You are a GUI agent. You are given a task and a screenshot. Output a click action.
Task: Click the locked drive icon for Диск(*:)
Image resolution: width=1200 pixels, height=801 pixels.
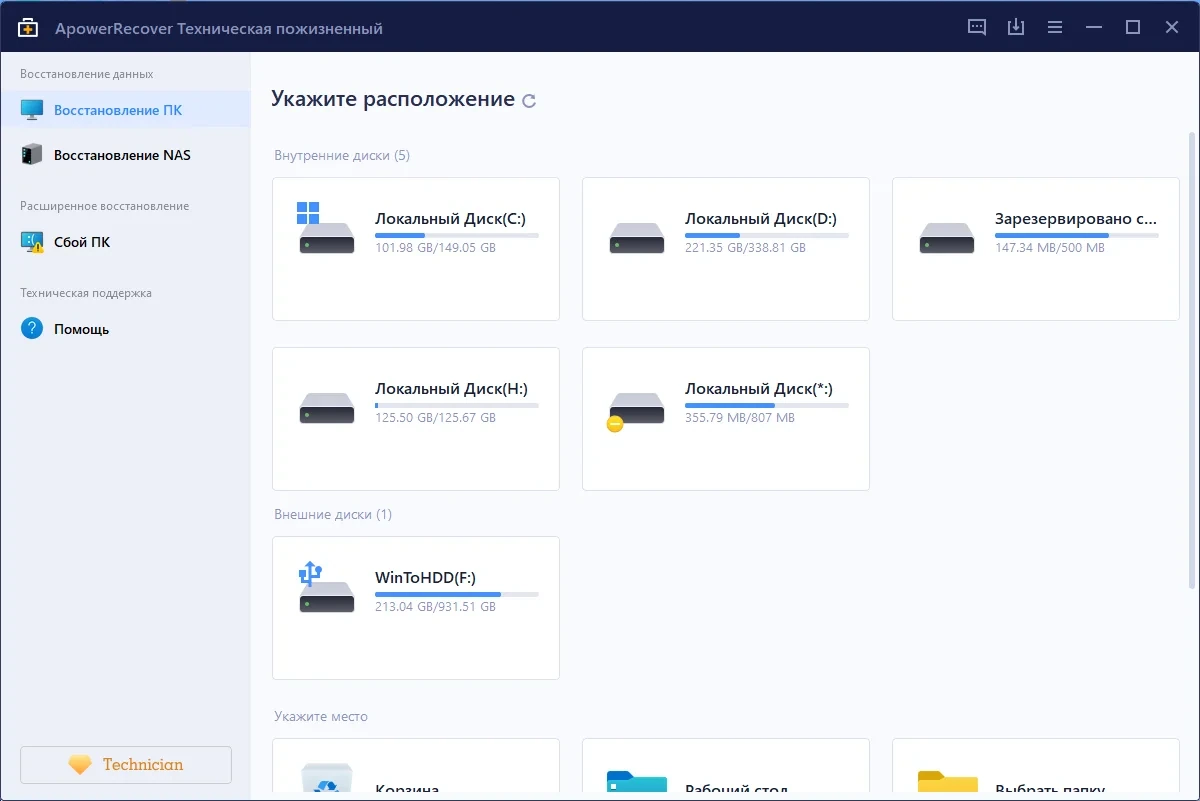coord(636,411)
